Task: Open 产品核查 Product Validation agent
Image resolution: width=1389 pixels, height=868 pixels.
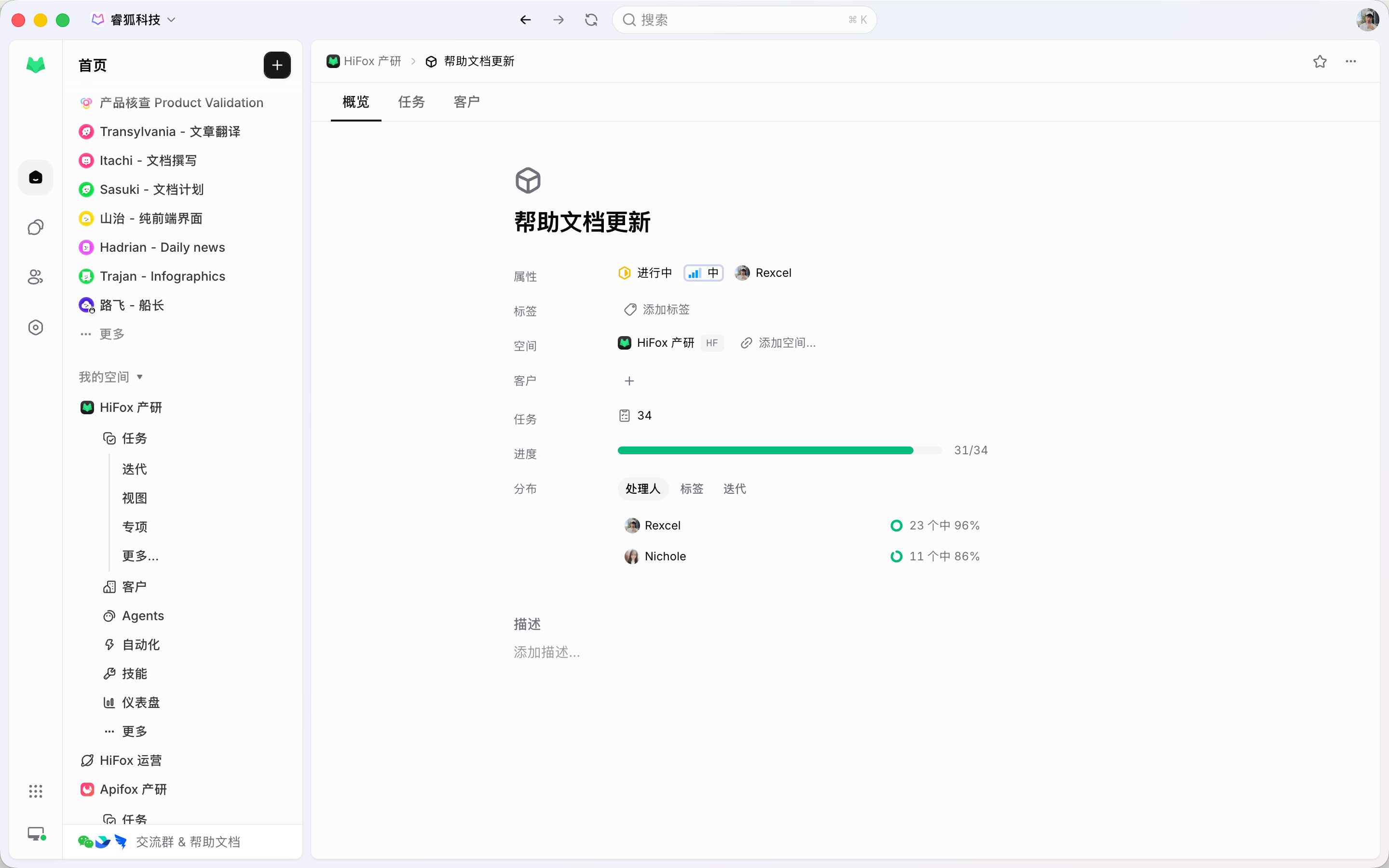Action: click(171, 103)
